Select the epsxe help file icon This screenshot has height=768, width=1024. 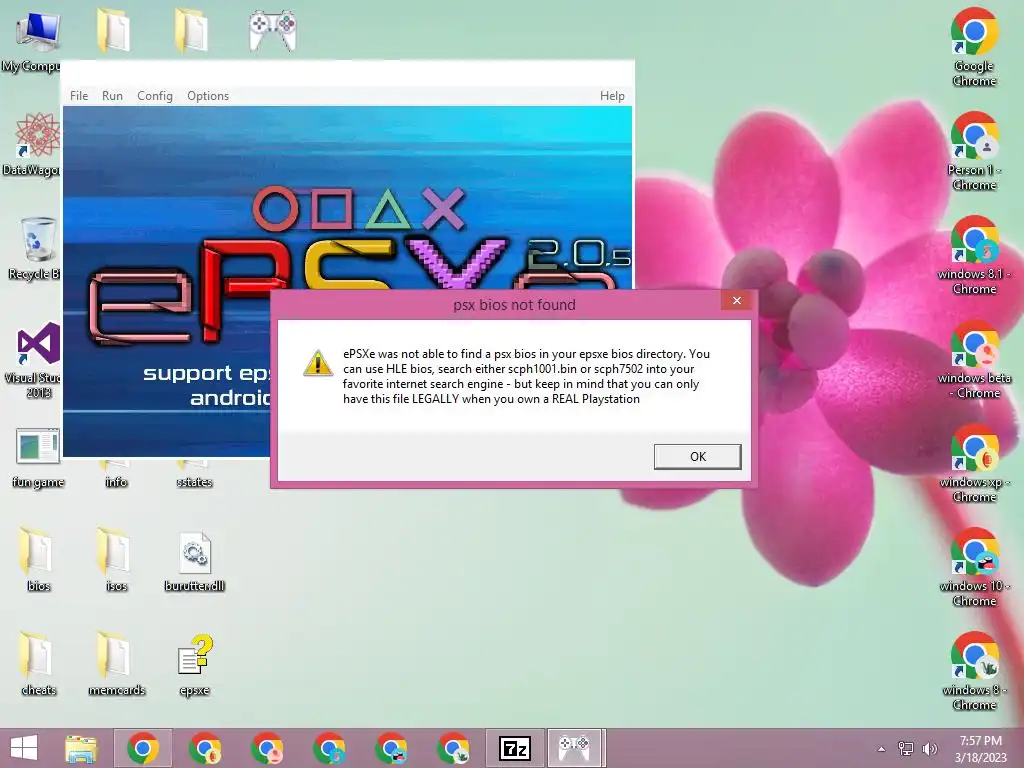195,664
